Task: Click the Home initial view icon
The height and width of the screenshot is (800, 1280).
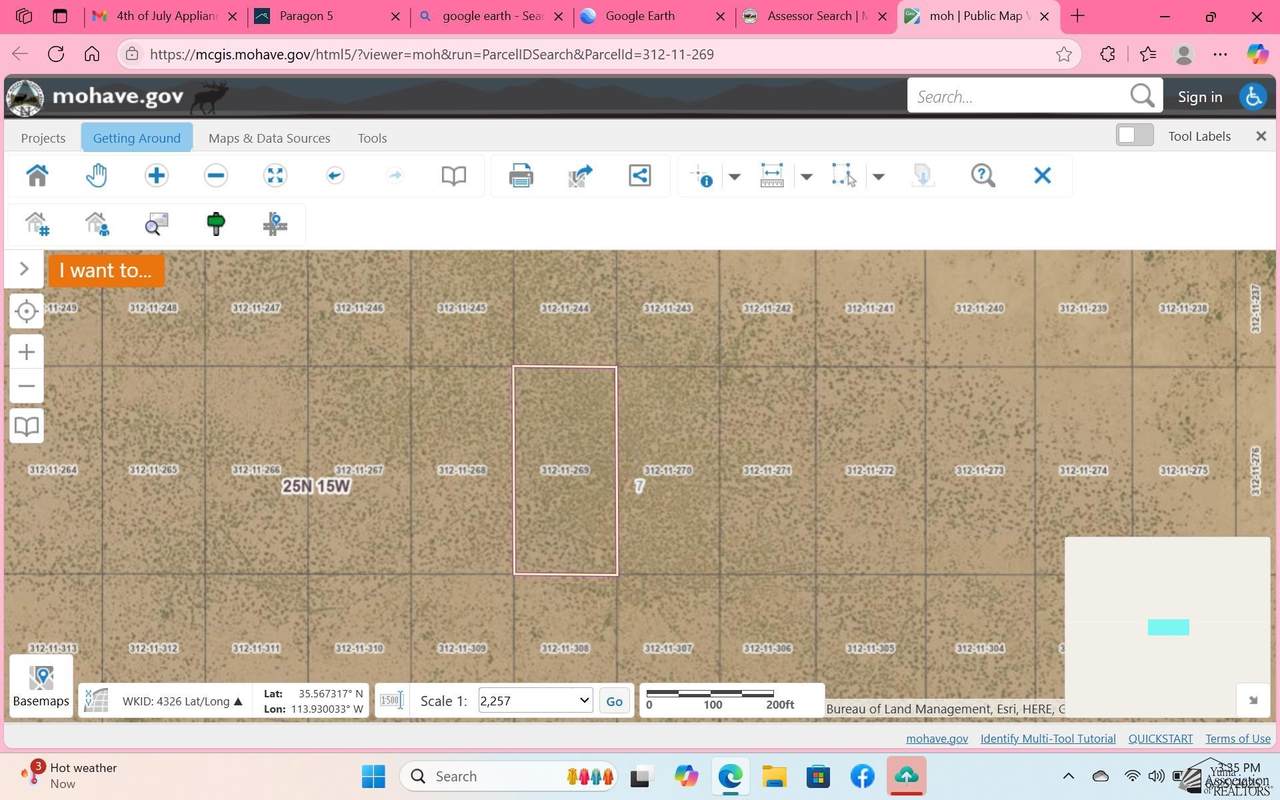Action: coord(37,176)
